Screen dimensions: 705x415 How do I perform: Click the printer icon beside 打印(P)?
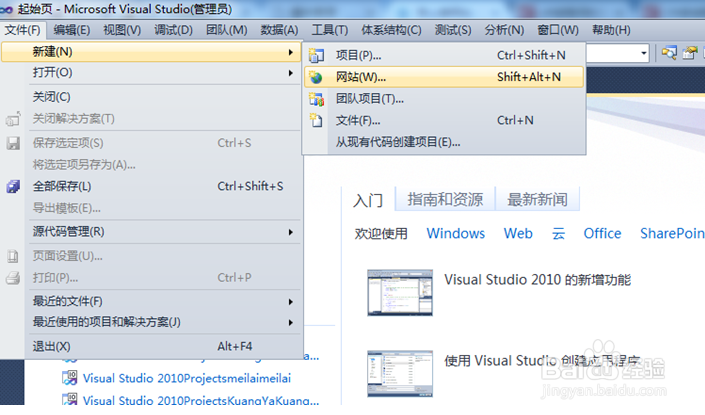[x=13, y=278]
